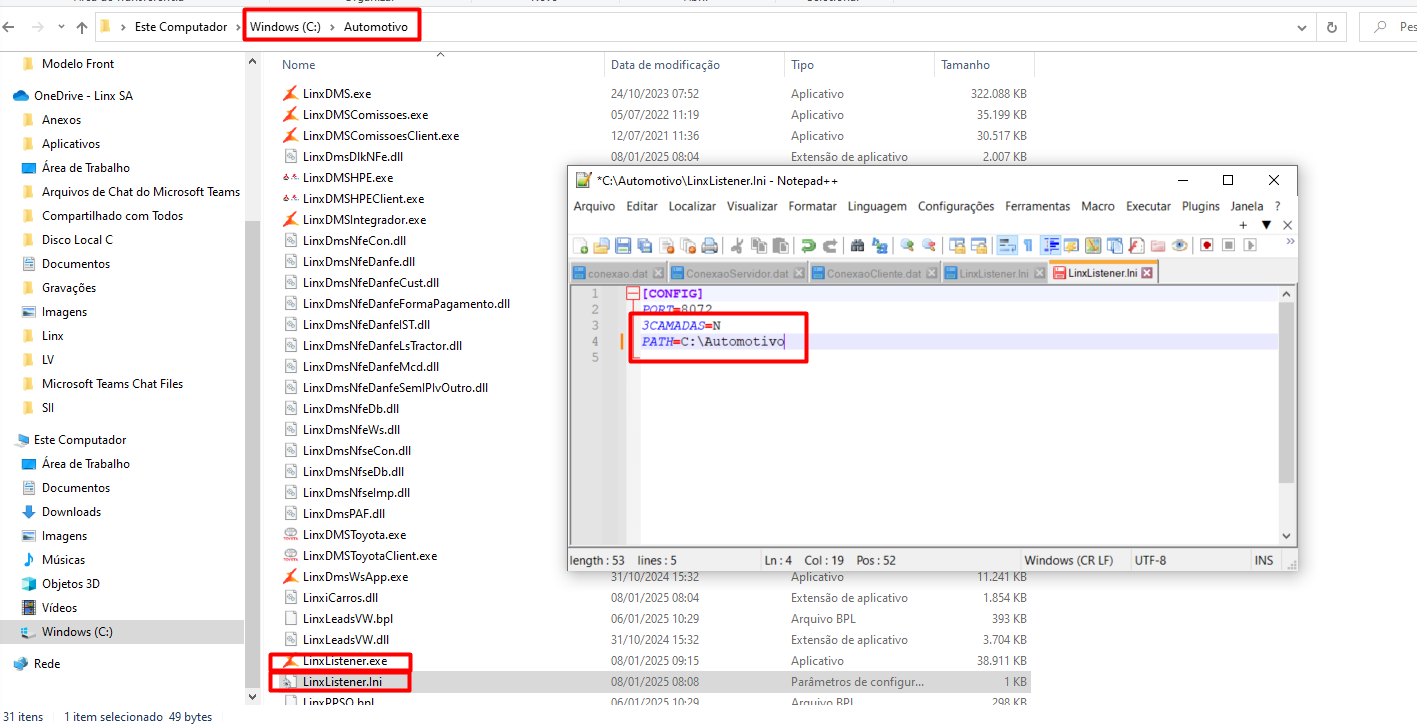Undo the last edit in Notepad++

tap(808, 245)
